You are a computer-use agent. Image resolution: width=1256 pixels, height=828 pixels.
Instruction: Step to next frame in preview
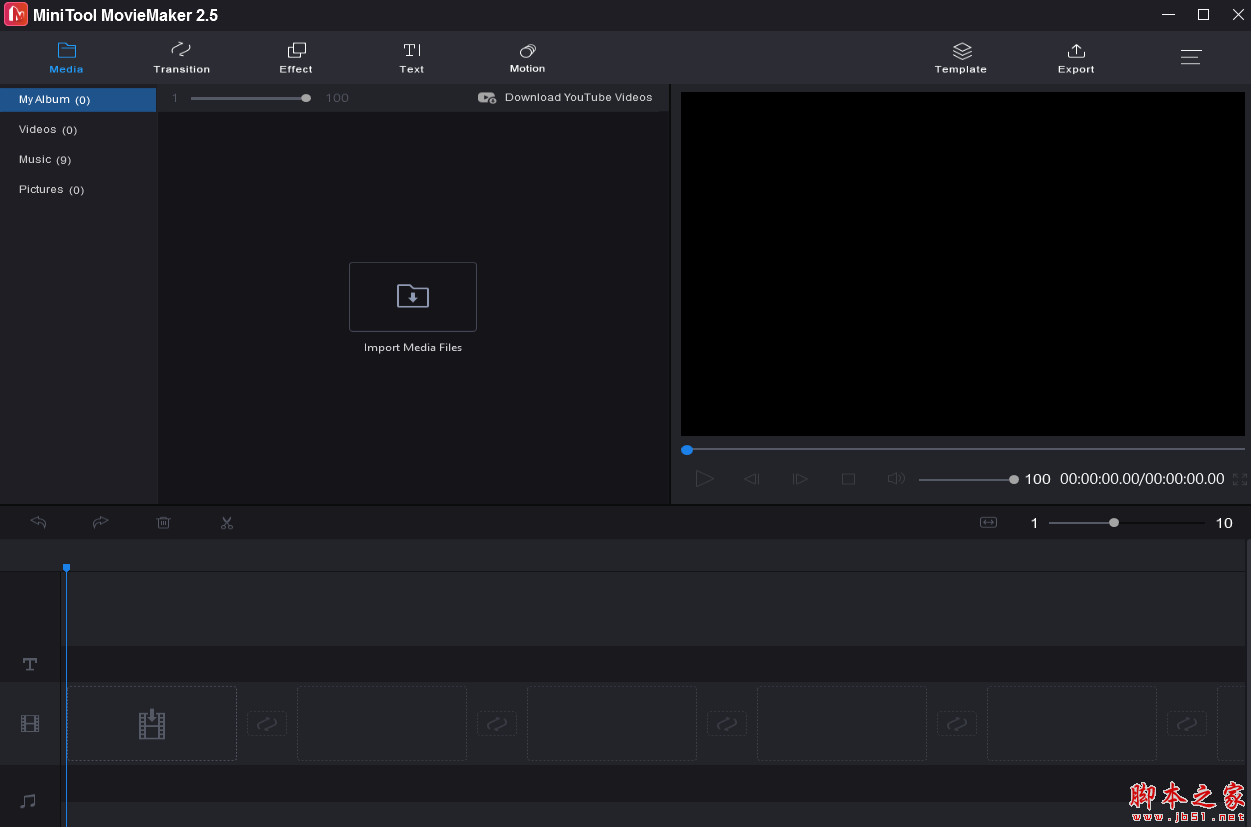(x=800, y=479)
